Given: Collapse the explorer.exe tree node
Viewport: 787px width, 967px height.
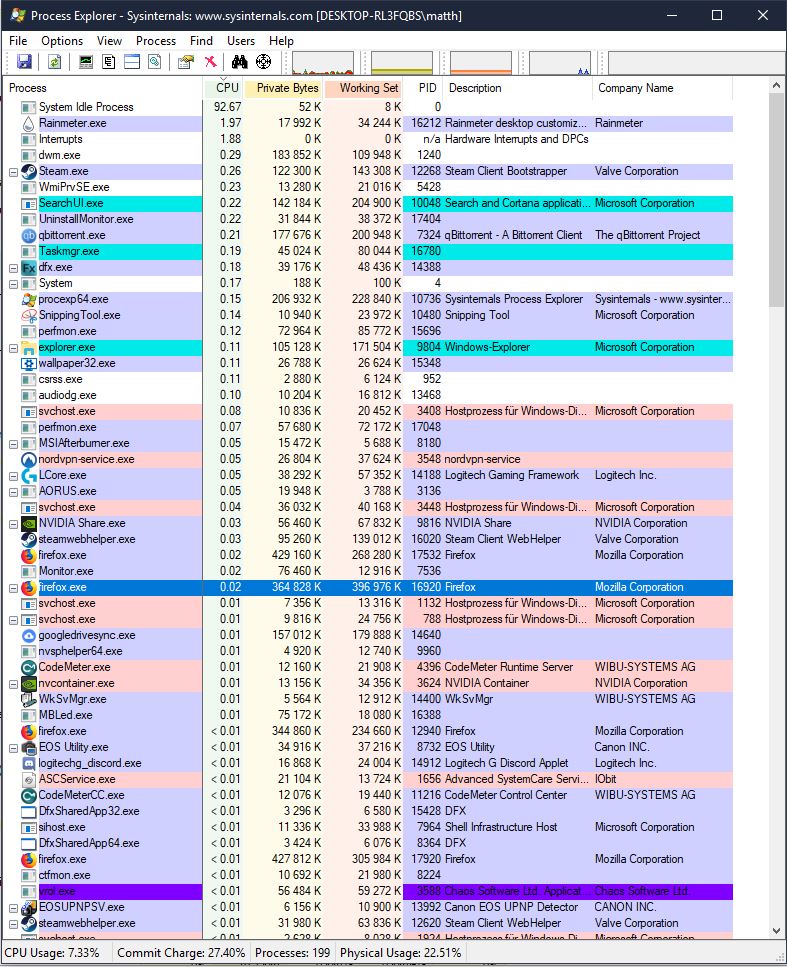Looking at the screenshot, I should [x=13, y=348].
